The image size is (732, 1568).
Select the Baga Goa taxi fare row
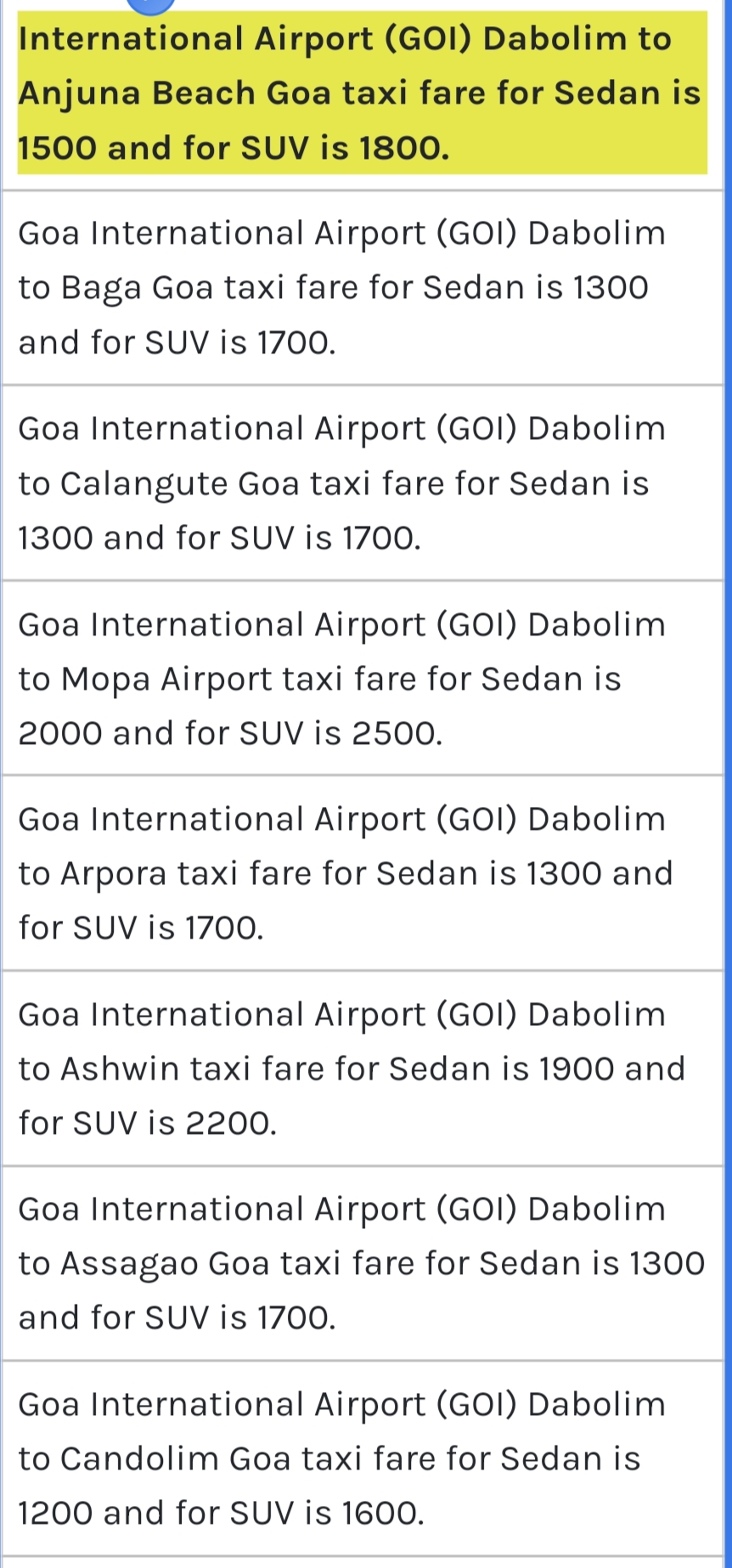coord(362,288)
